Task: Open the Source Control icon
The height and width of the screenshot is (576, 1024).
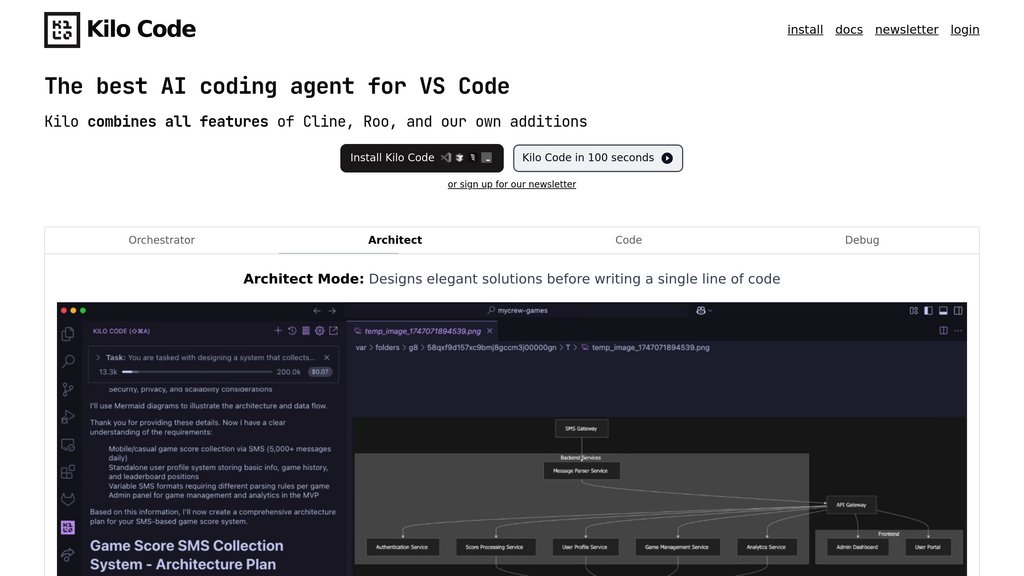Action: pos(68,389)
